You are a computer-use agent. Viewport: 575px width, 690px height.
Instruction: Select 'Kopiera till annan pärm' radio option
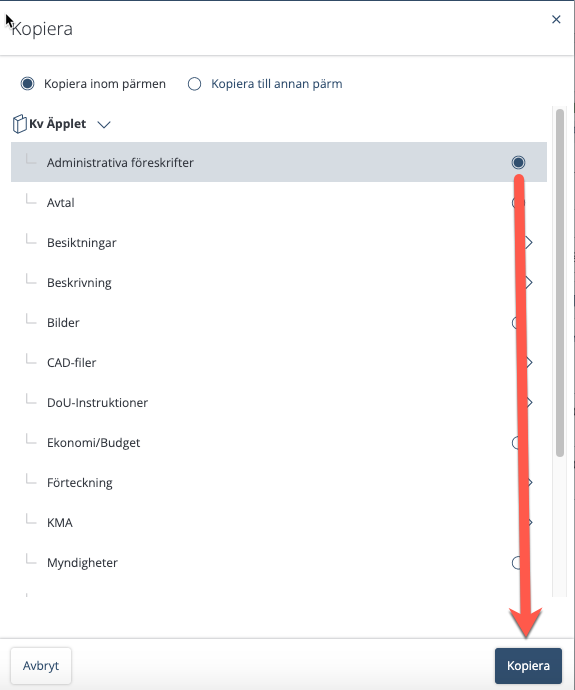194,84
